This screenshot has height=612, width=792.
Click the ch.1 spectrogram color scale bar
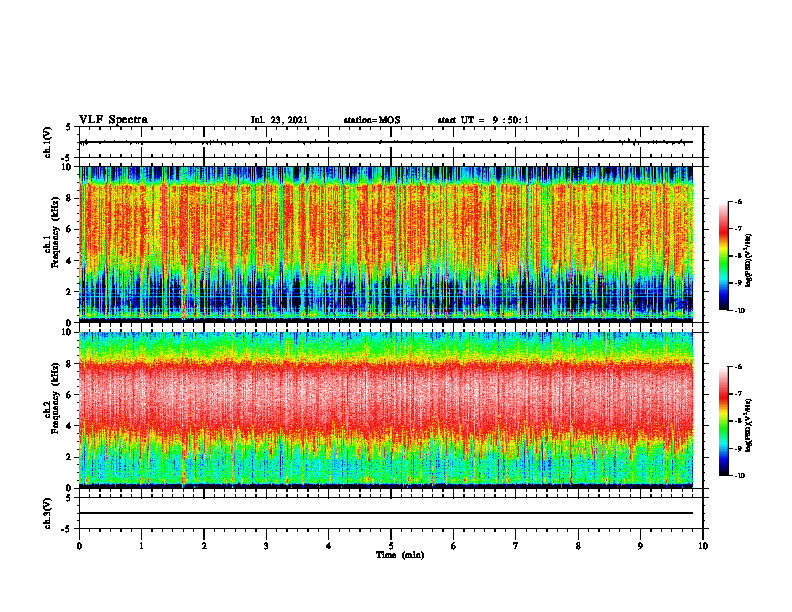[723, 256]
